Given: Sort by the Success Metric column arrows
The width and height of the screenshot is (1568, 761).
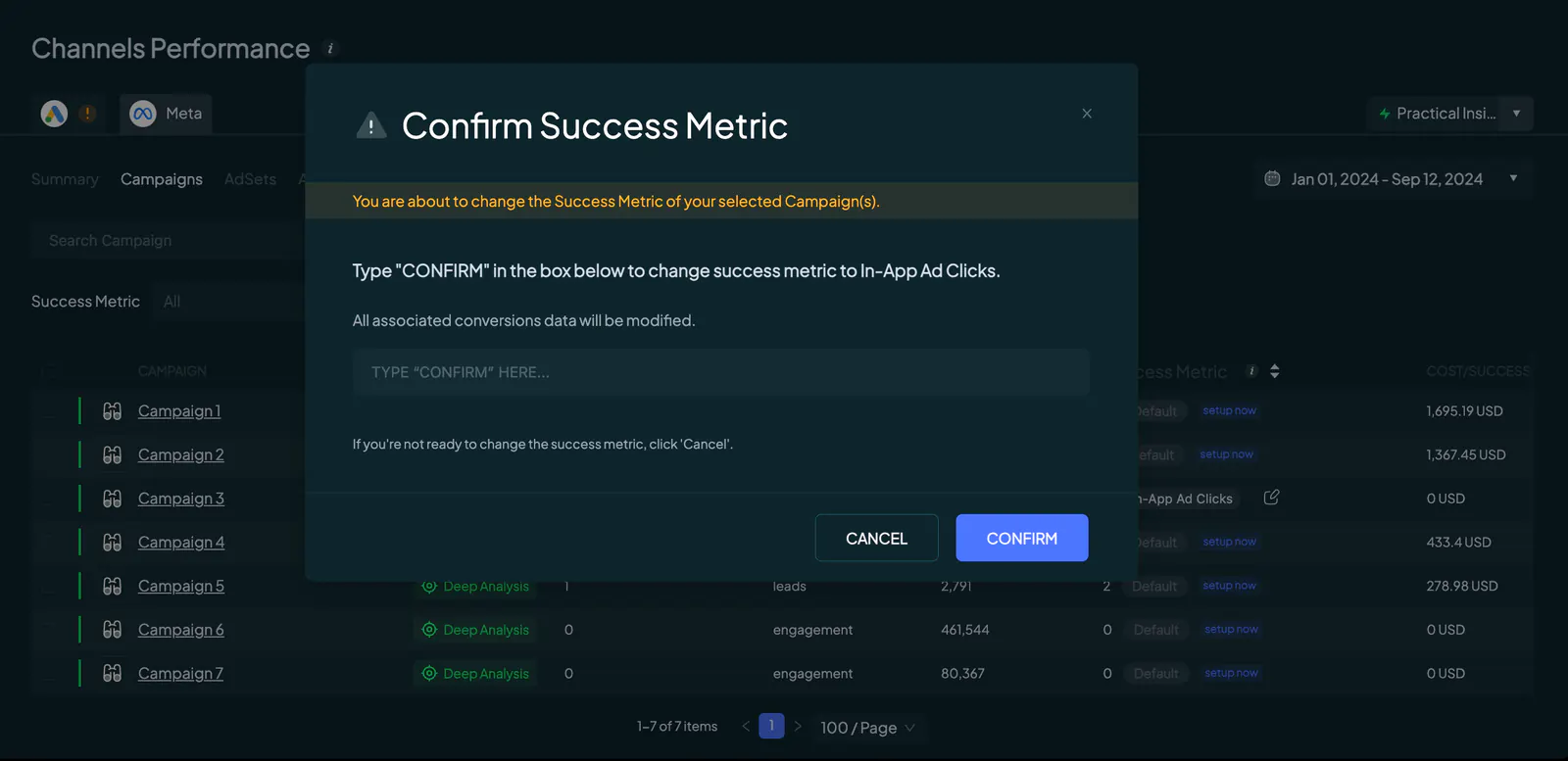Looking at the screenshot, I should point(1275,371).
